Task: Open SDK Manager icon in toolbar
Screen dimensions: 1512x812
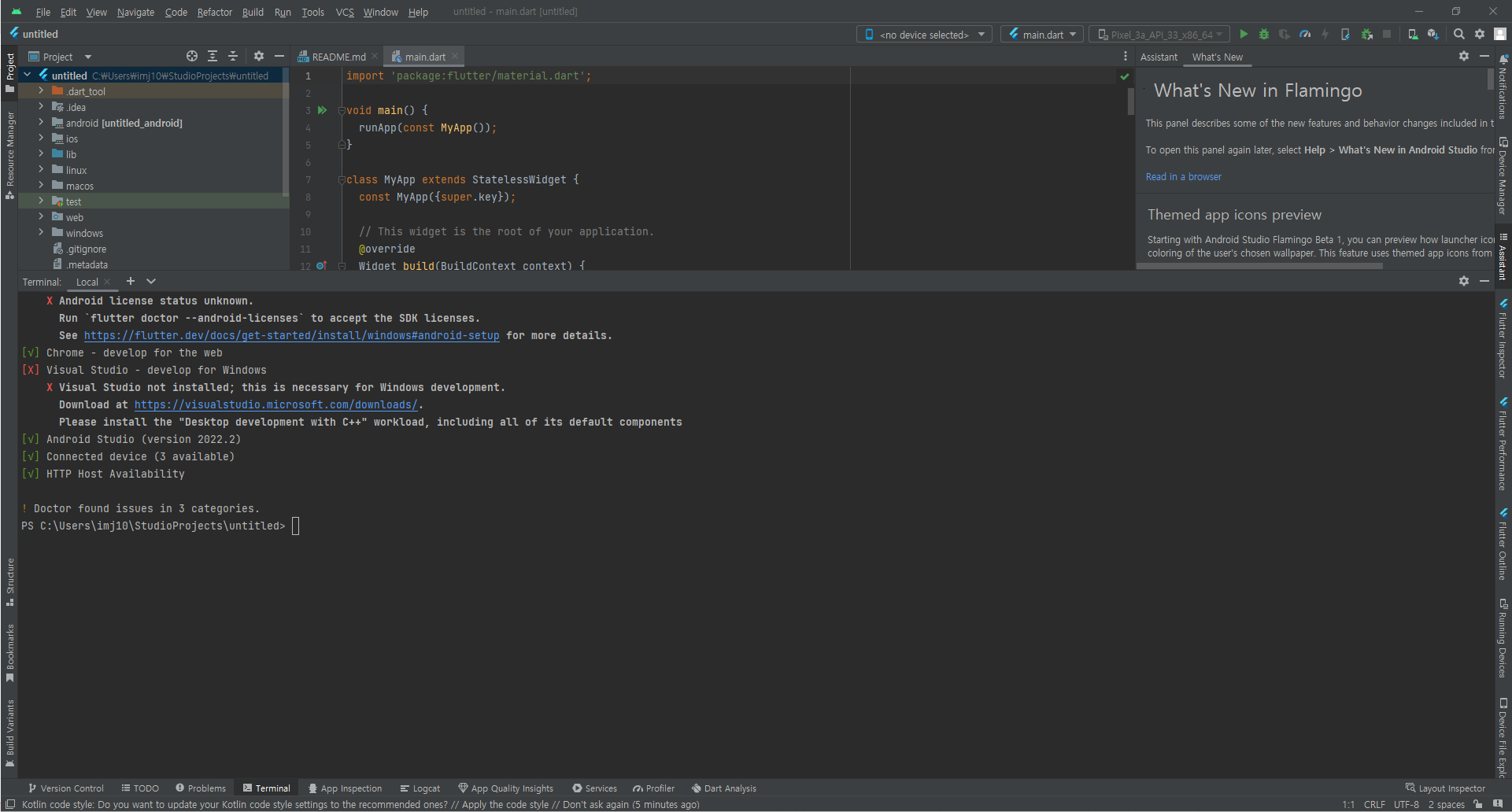Action: [1433, 34]
